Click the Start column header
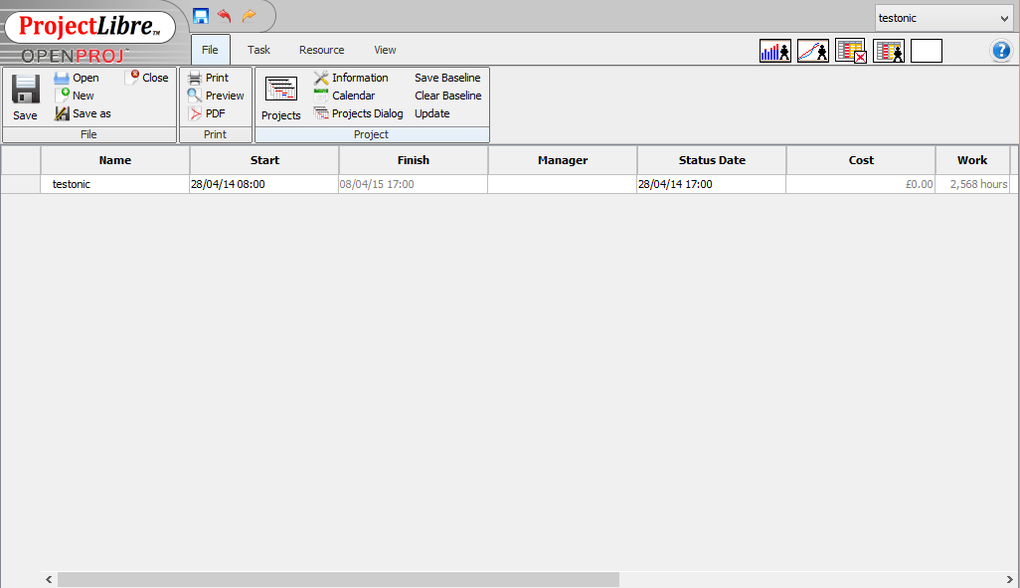 265,160
